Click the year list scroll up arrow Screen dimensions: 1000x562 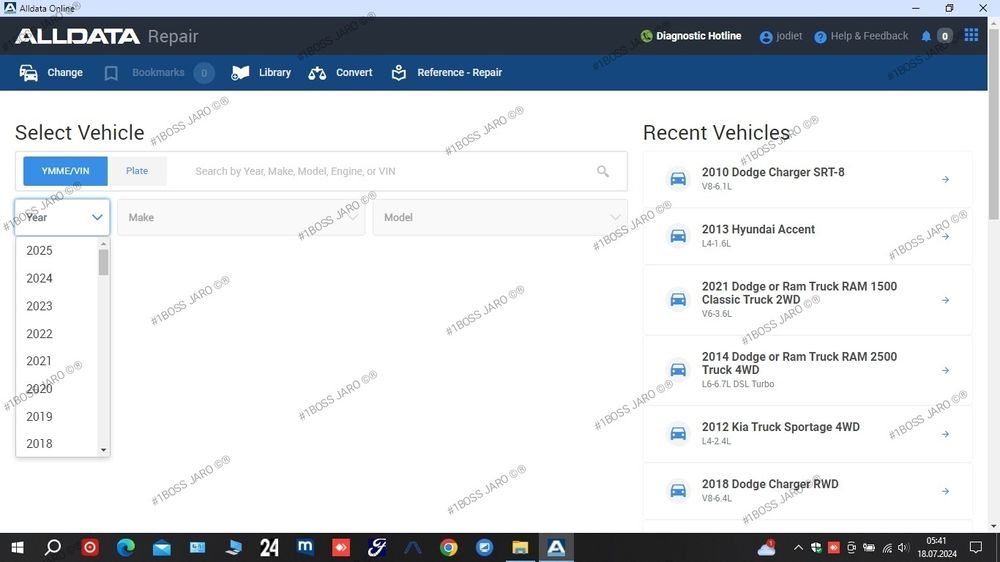tap(103, 244)
